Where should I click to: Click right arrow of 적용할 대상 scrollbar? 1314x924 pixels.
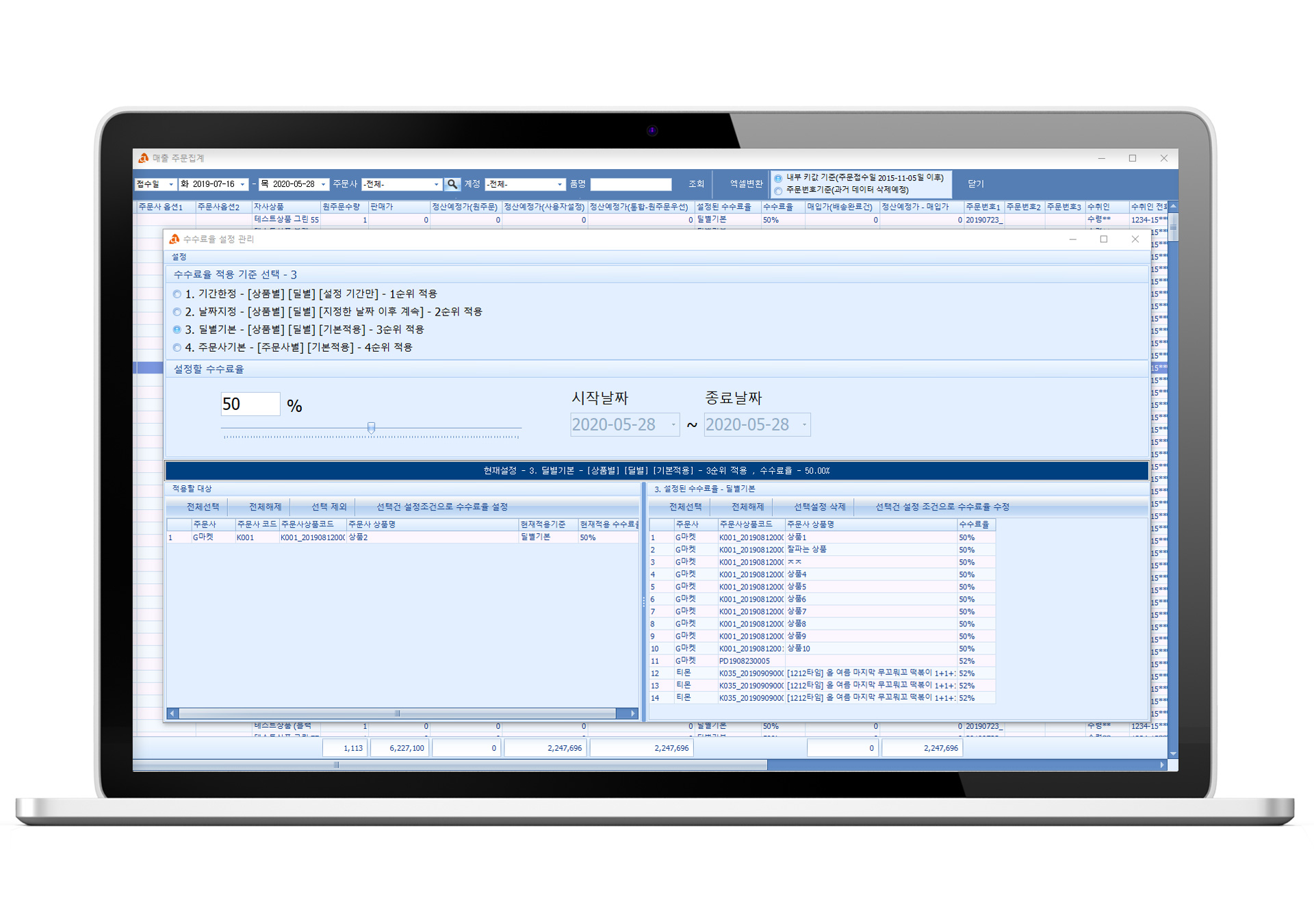point(633,713)
